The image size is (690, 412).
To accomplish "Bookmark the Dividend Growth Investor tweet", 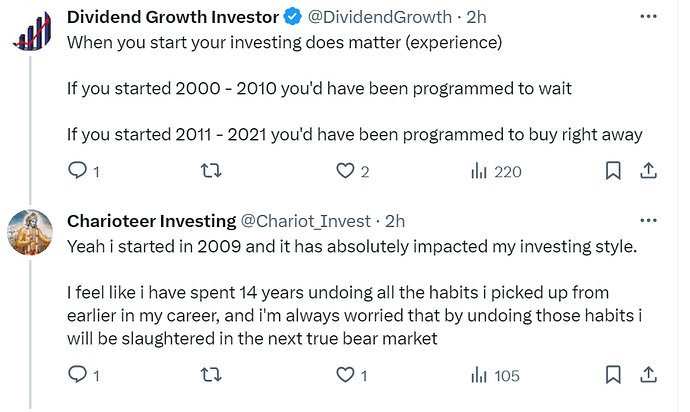I will click(x=613, y=171).
